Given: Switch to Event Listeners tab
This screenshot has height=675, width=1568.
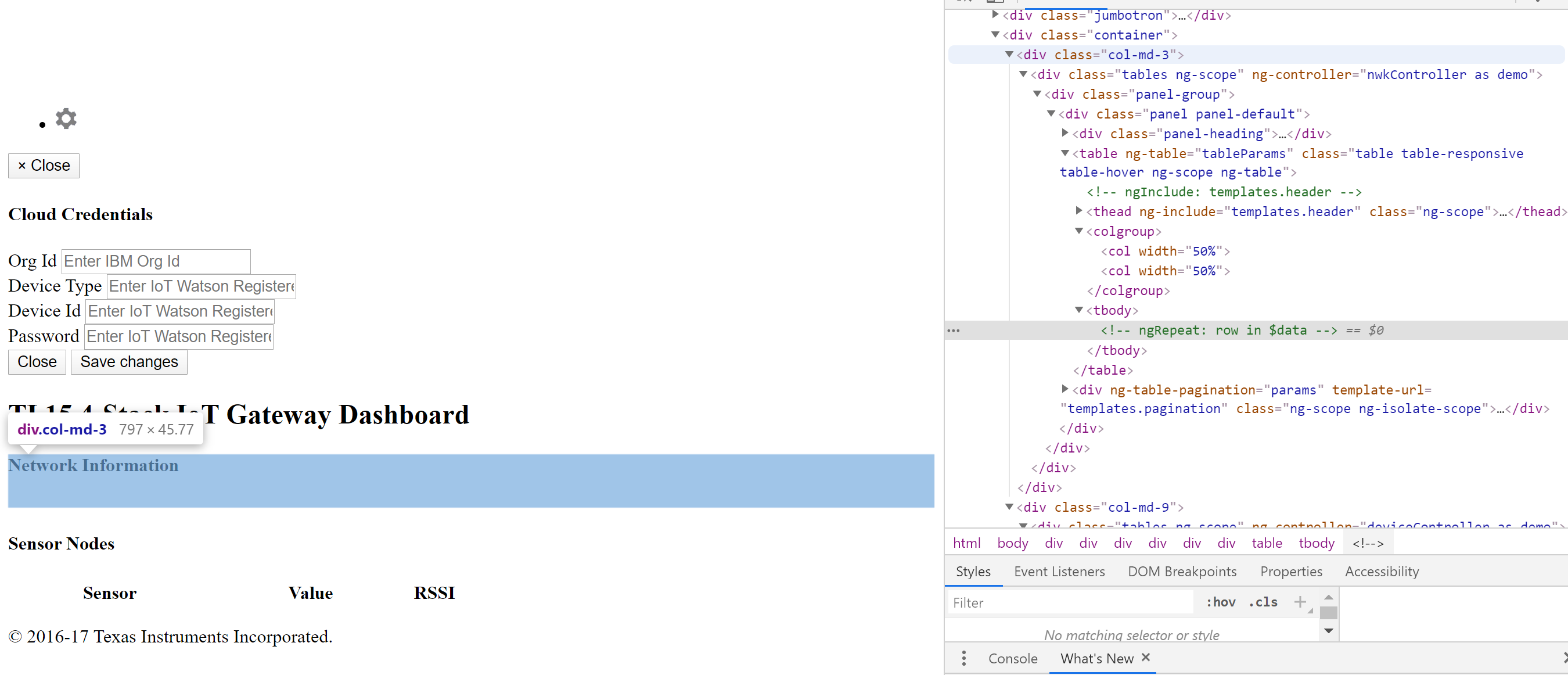Looking at the screenshot, I should click(1059, 571).
